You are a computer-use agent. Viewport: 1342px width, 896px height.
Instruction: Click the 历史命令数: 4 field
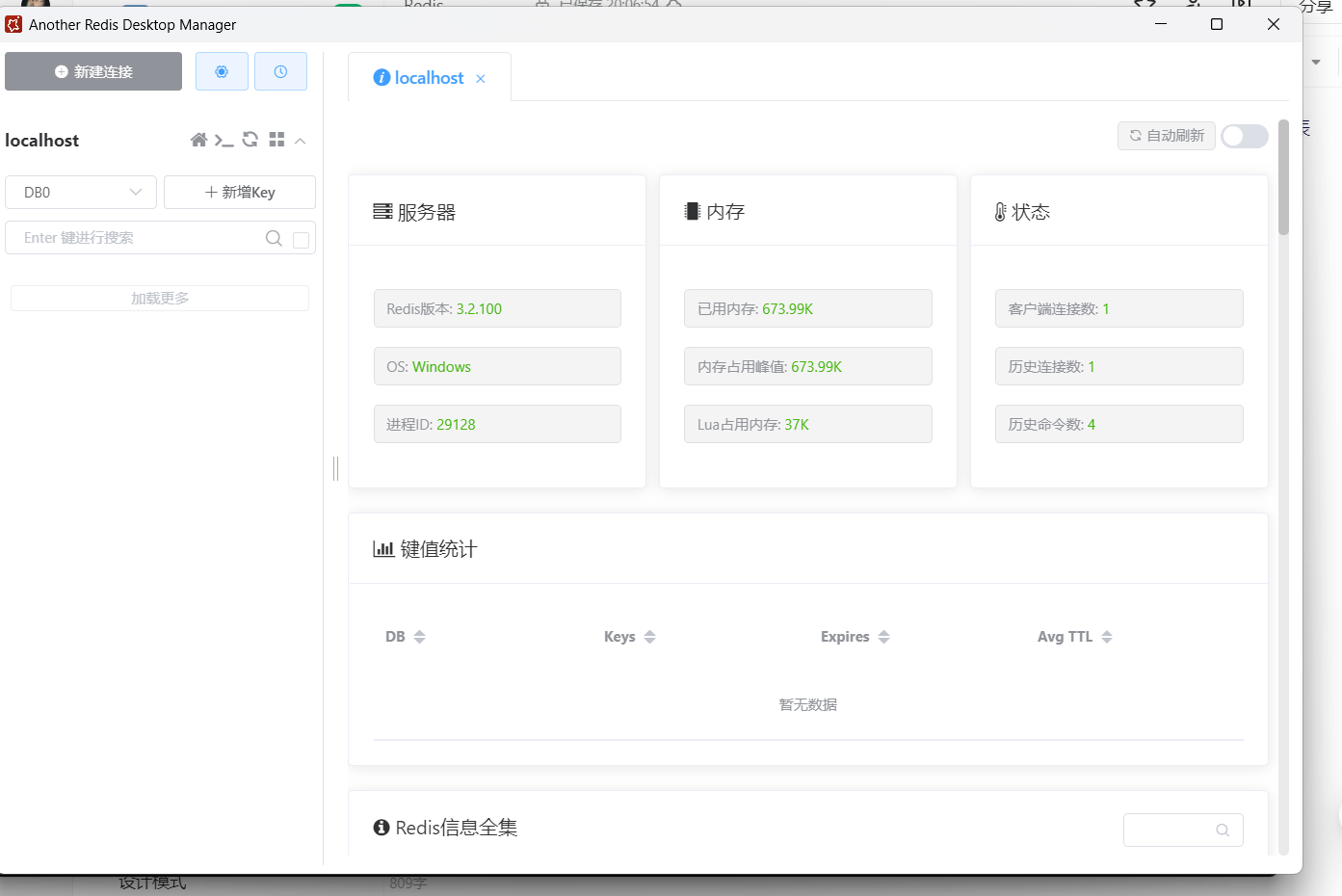point(1119,424)
